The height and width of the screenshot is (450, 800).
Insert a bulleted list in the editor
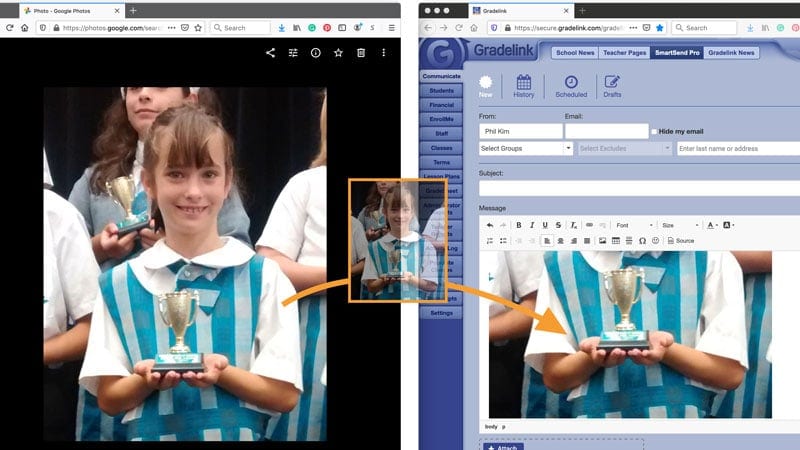coord(503,241)
